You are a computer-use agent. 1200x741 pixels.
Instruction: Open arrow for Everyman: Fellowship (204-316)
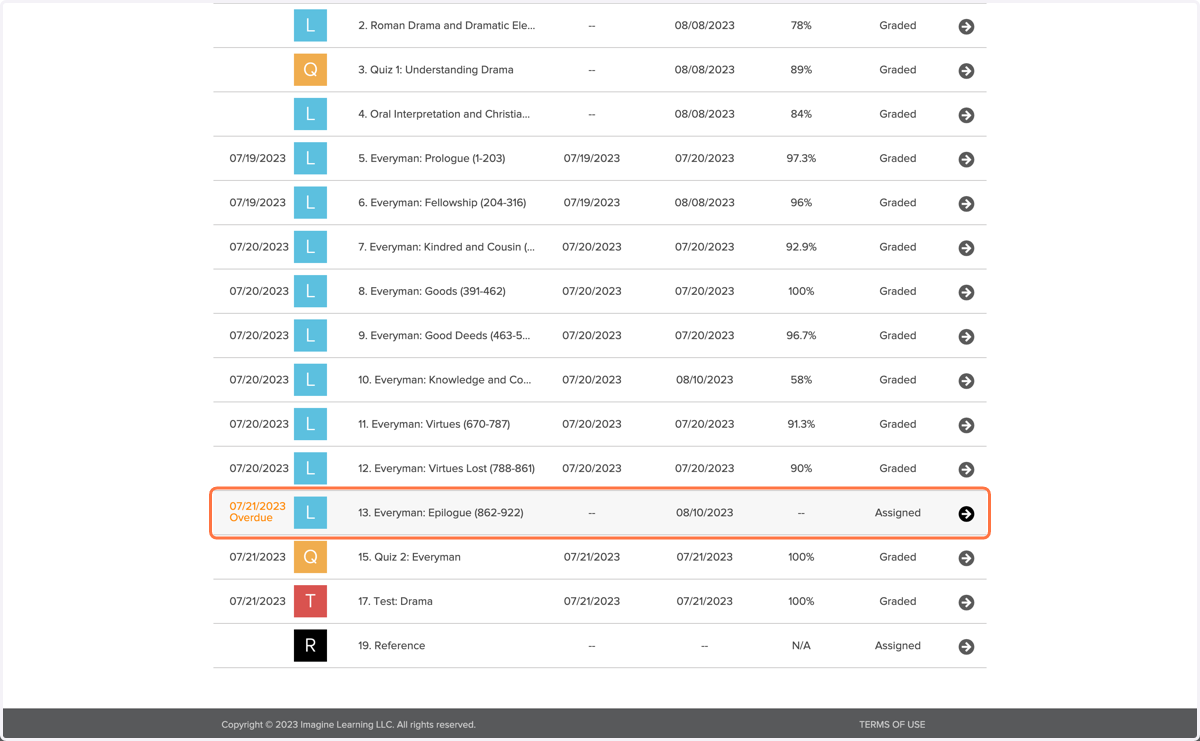966,204
